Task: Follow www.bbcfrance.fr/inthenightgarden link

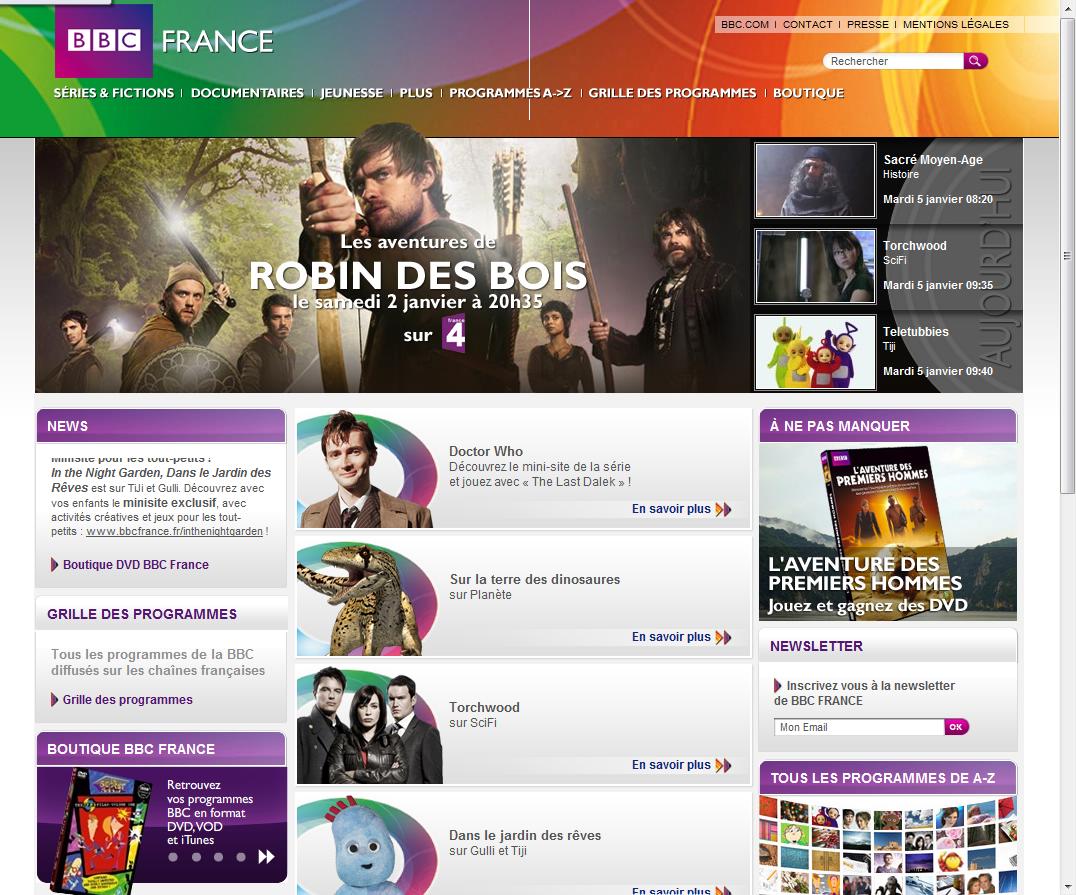Action: click(174, 531)
